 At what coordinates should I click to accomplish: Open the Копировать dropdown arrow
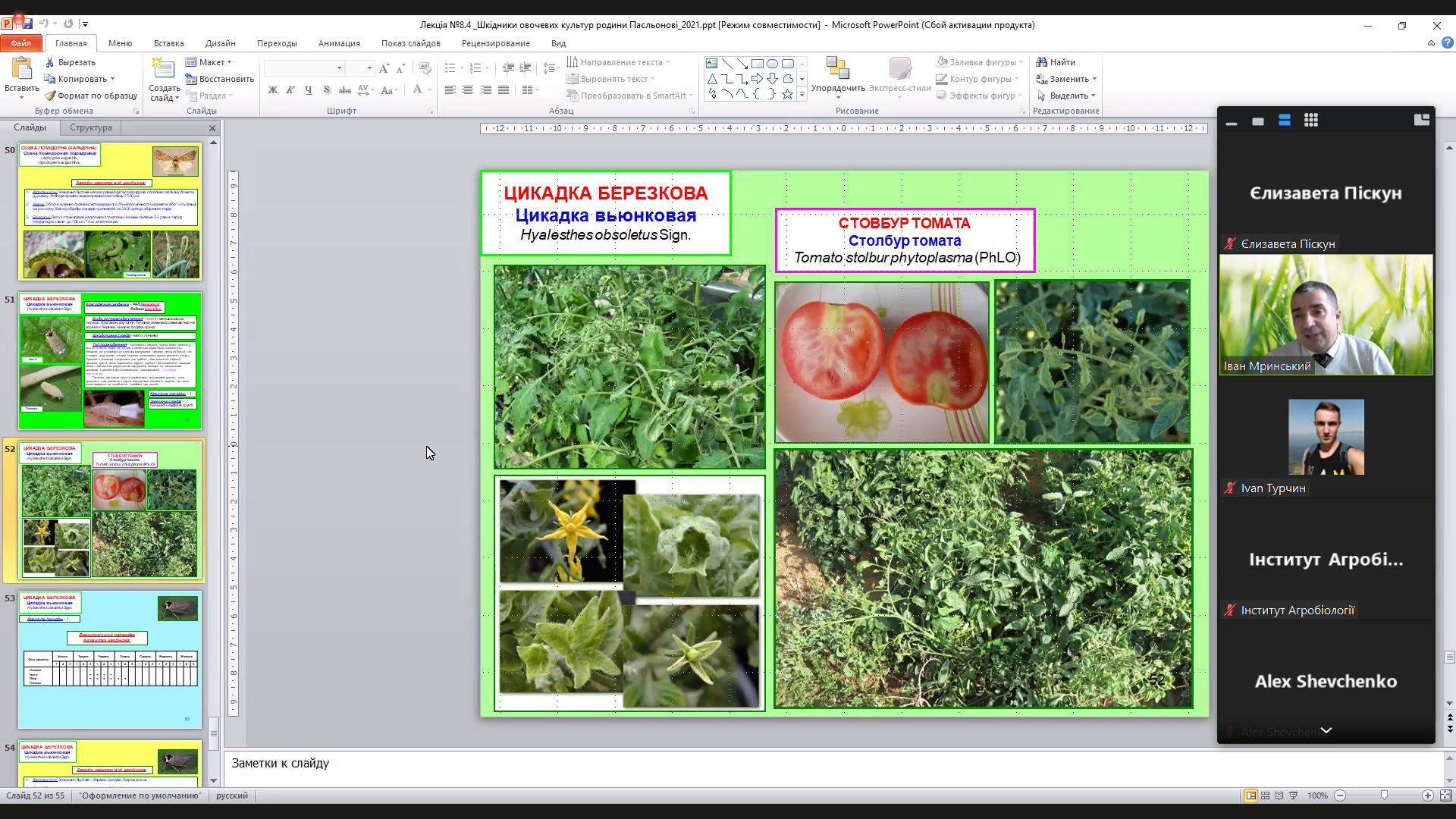coord(112,79)
